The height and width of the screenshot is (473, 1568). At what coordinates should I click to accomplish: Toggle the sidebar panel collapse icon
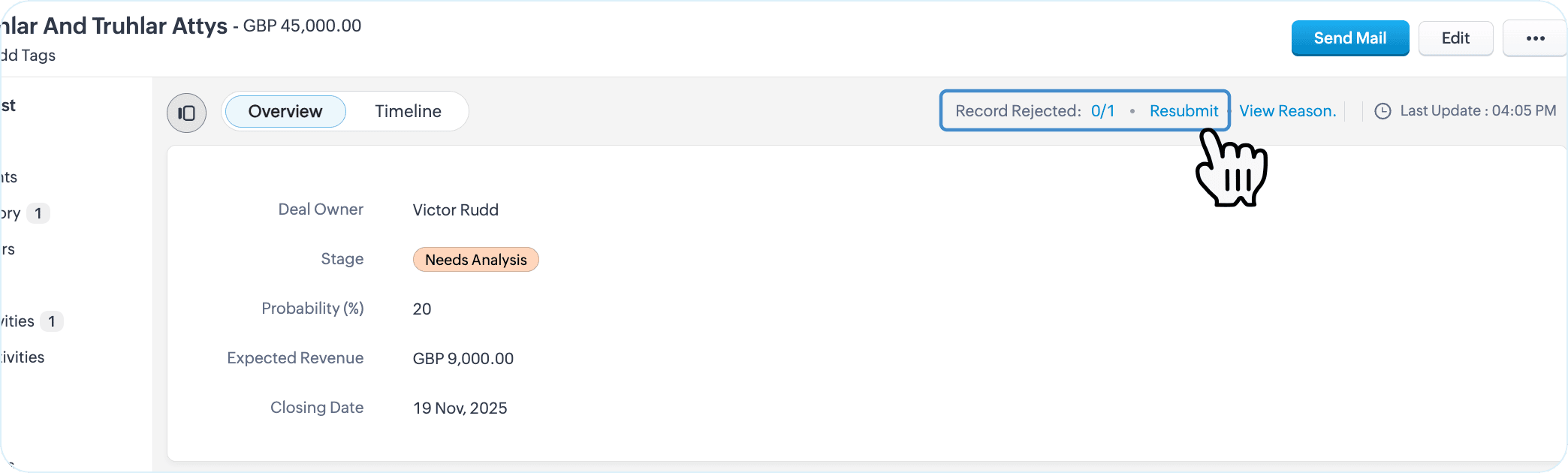186,113
